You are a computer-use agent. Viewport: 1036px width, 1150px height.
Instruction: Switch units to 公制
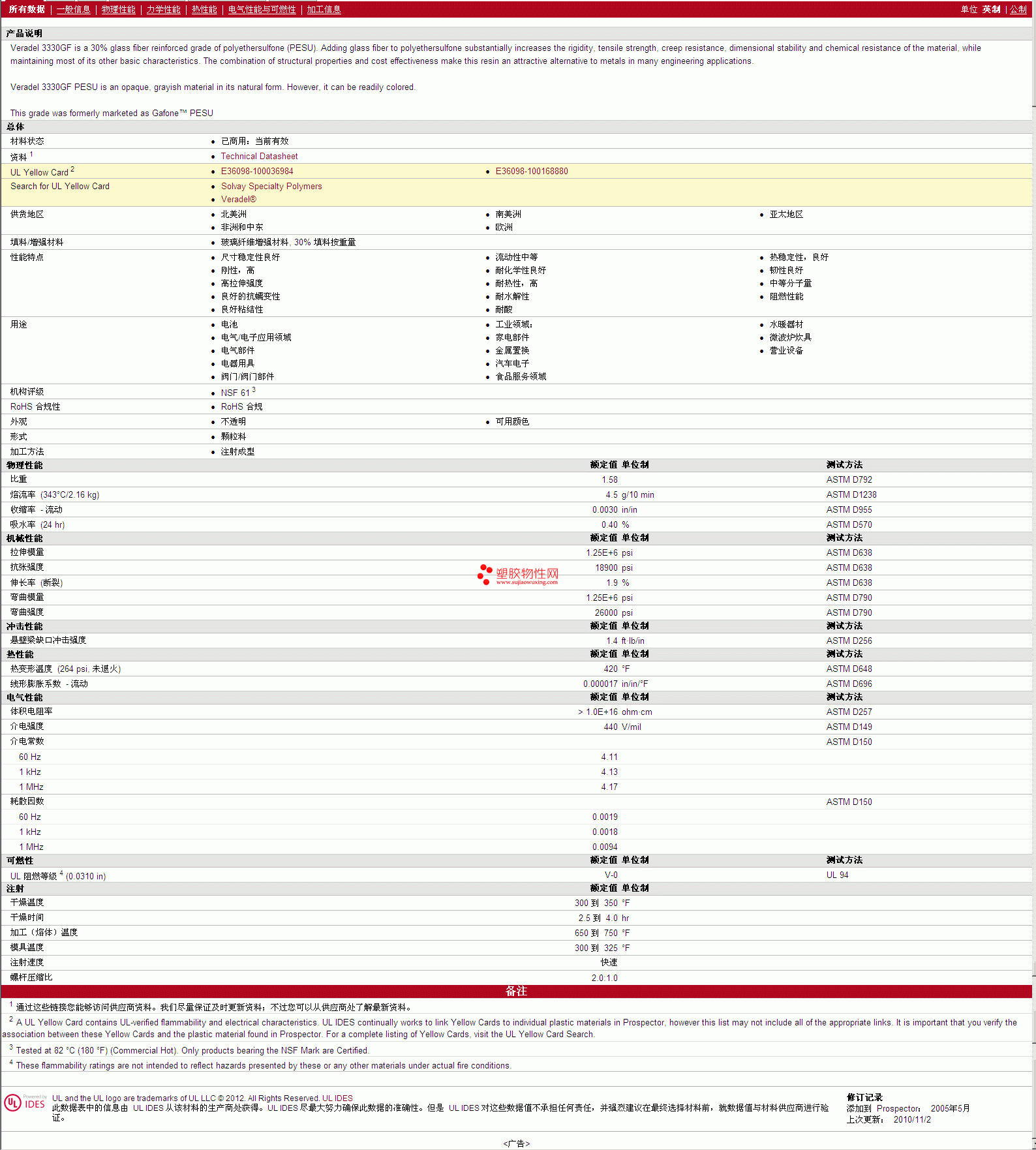(1018, 9)
